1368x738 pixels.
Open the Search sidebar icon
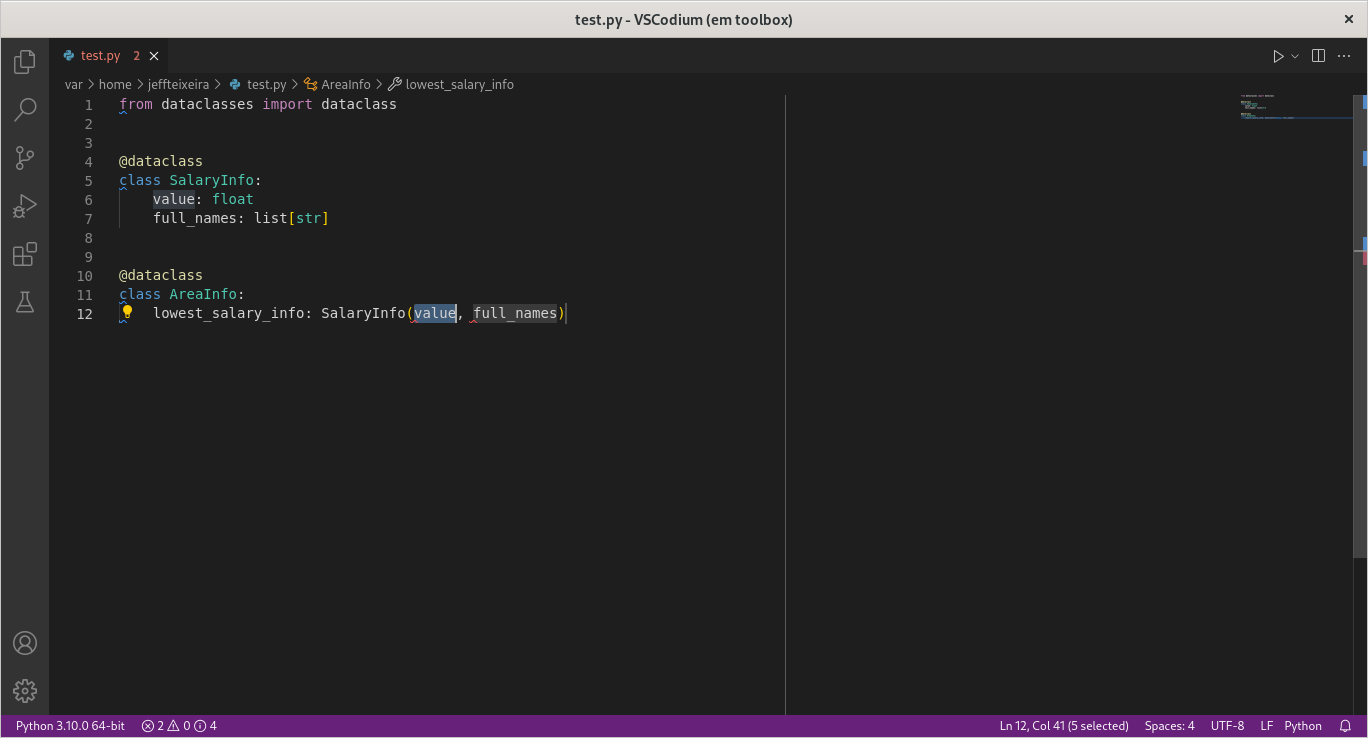(24, 110)
